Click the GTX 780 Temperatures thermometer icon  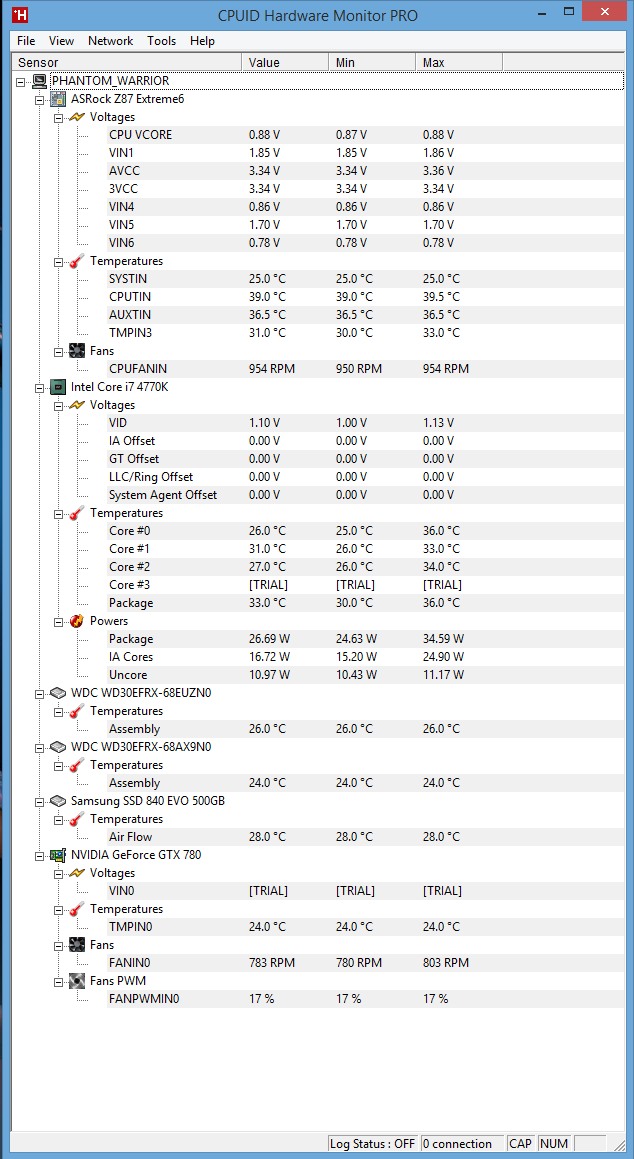[x=77, y=909]
